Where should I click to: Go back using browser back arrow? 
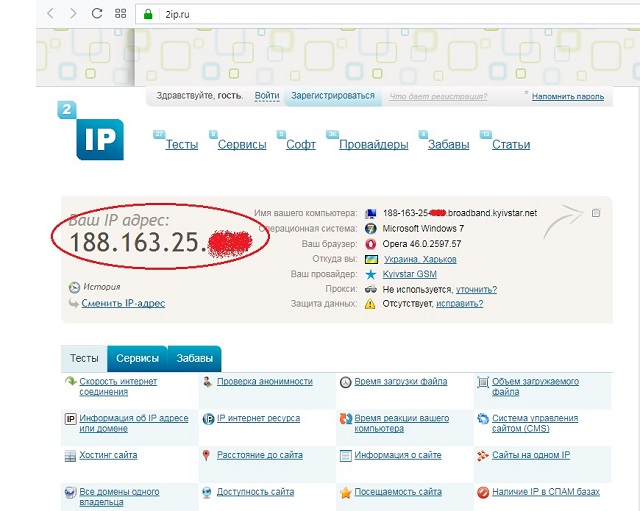click(x=51, y=13)
